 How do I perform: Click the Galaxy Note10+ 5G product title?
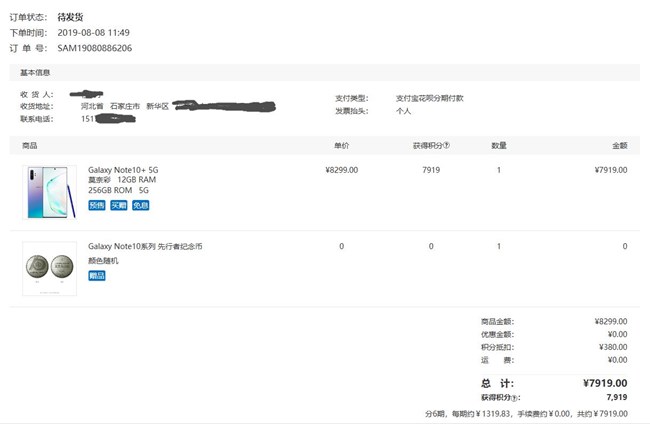123,170
